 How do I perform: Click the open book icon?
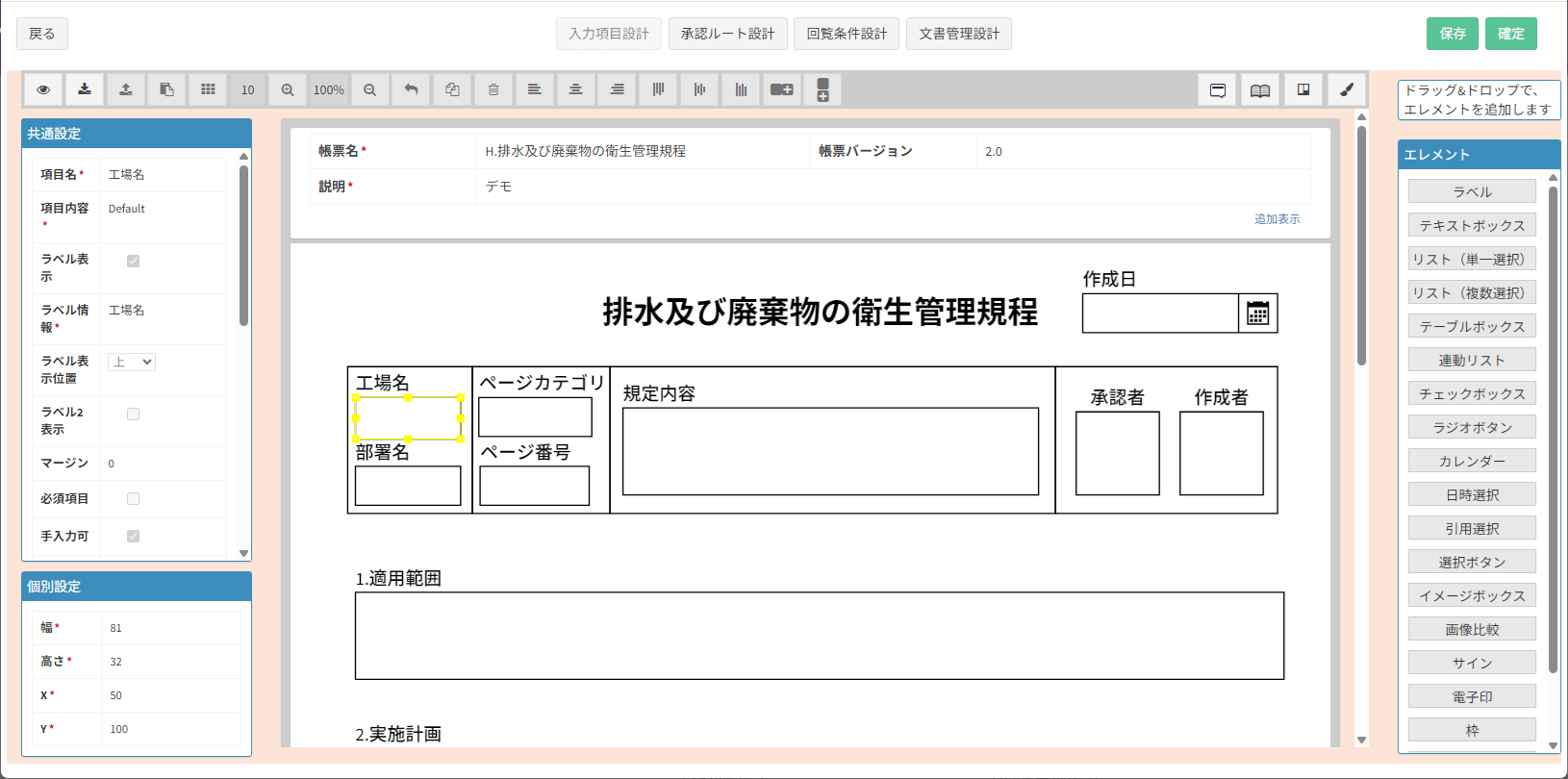tap(1260, 89)
